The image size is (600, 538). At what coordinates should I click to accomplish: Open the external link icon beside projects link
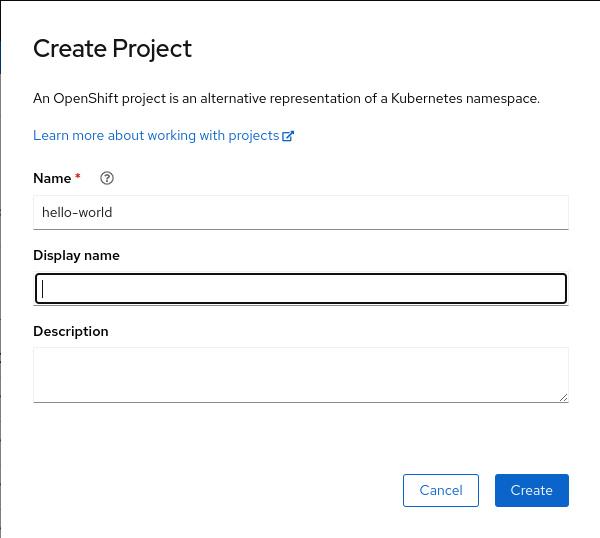pyautogui.click(x=288, y=136)
